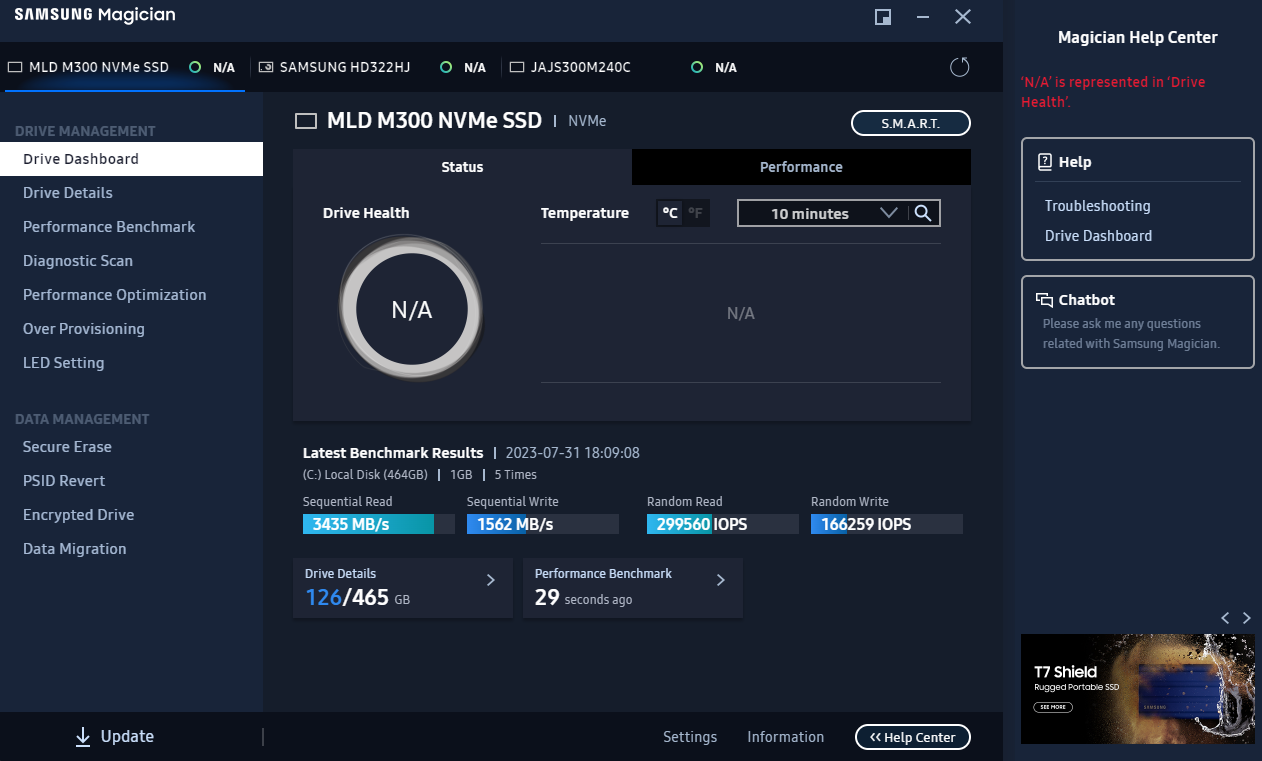Image resolution: width=1262 pixels, height=761 pixels.
Task: Click SEE MORE on T7 Shield banner
Action: pyautogui.click(x=1053, y=707)
